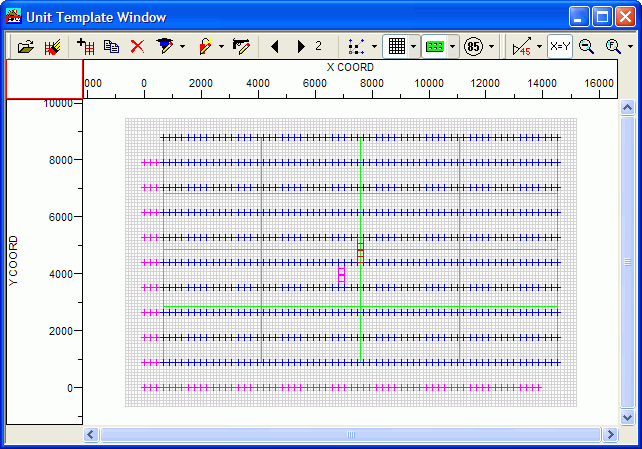The width and height of the screenshot is (642, 449).
Task: Click the 45 degree angle icon
Action: [x=522, y=47]
